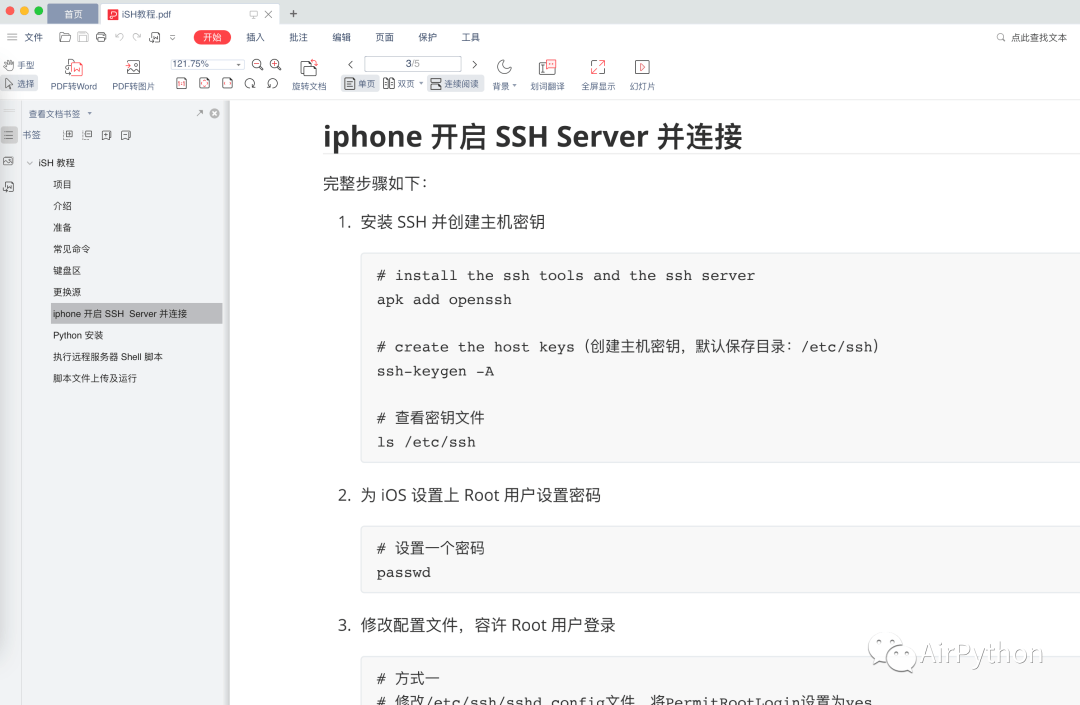Close the bookmark side panel
The width and height of the screenshot is (1080, 705).
click(x=215, y=113)
